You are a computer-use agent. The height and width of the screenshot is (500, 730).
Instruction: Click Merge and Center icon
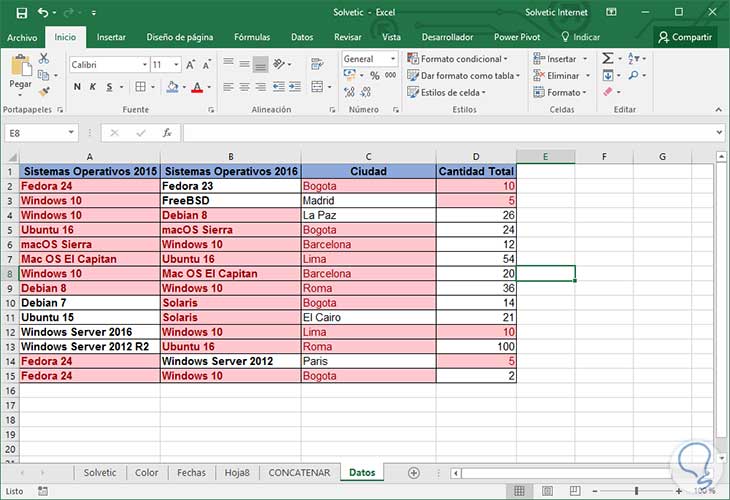(317, 87)
